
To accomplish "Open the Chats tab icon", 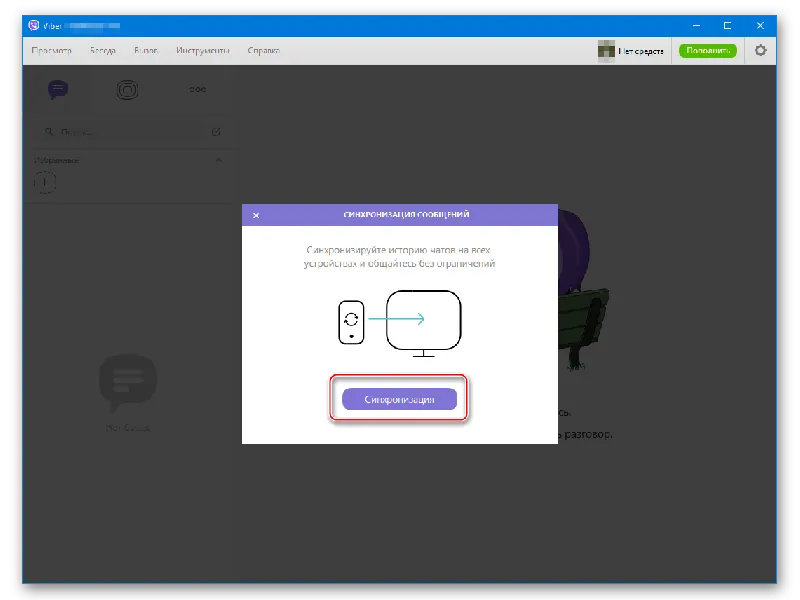I will coord(58,90).
